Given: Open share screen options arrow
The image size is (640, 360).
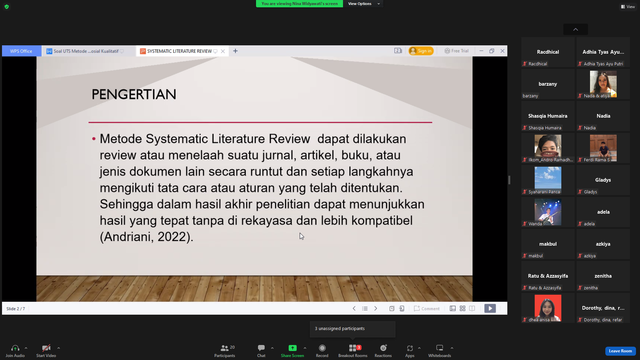Looking at the screenshot, I should 305,348.
